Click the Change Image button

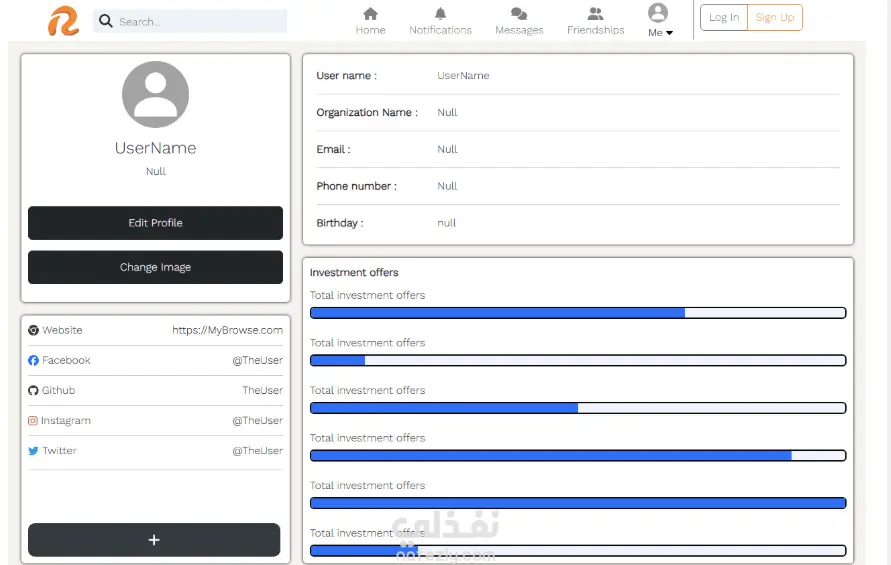point(155,267)
